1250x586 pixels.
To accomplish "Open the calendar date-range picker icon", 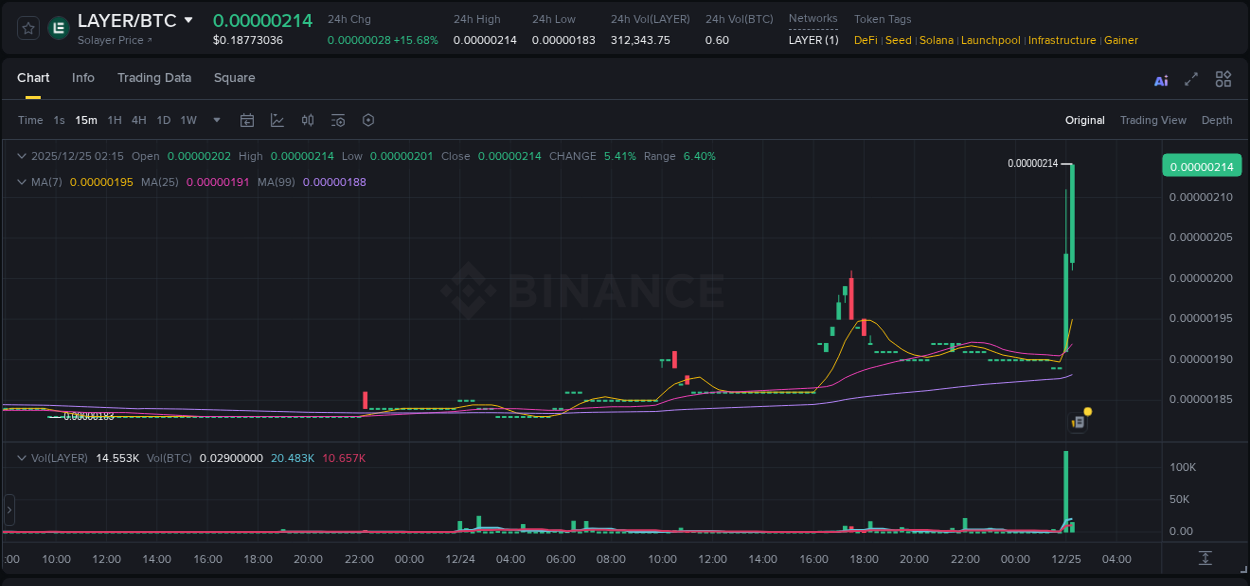I will 247,120.
